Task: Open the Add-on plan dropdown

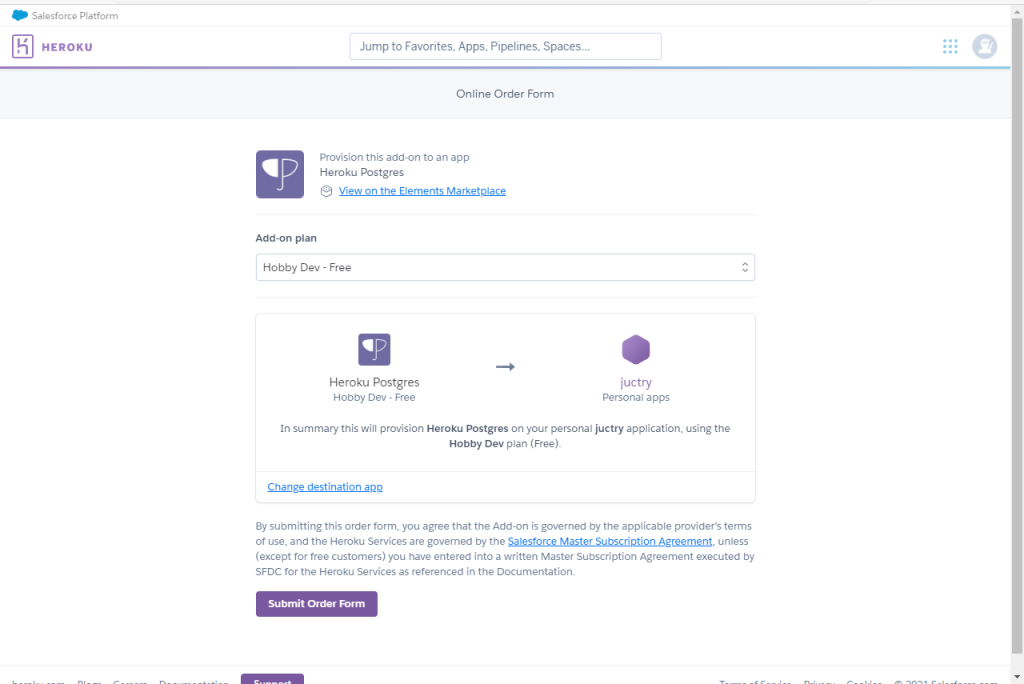Action: 505,267
